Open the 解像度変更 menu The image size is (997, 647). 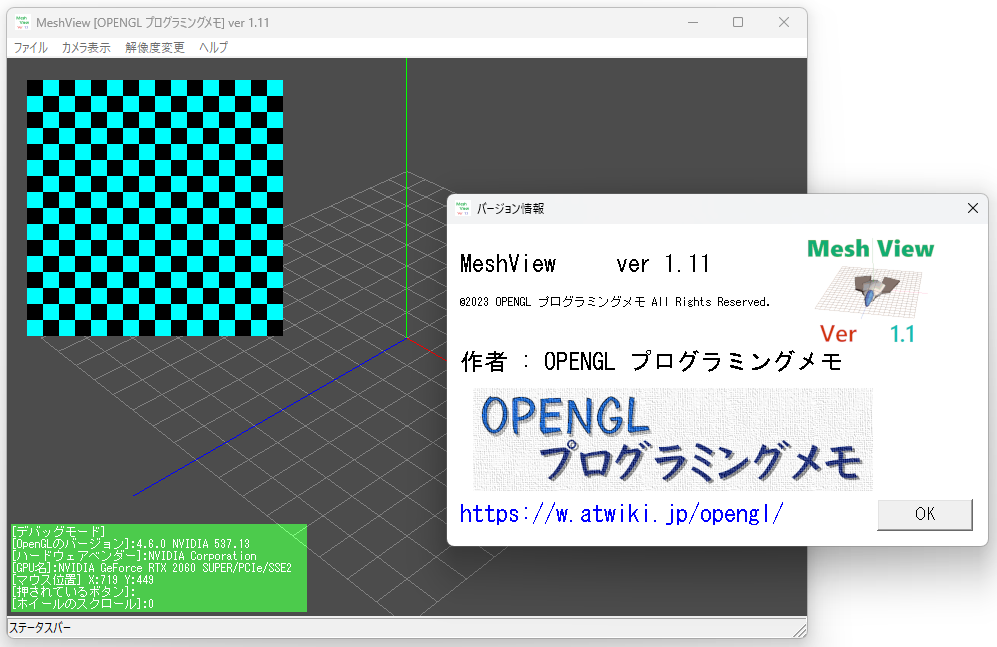point(155,48)
